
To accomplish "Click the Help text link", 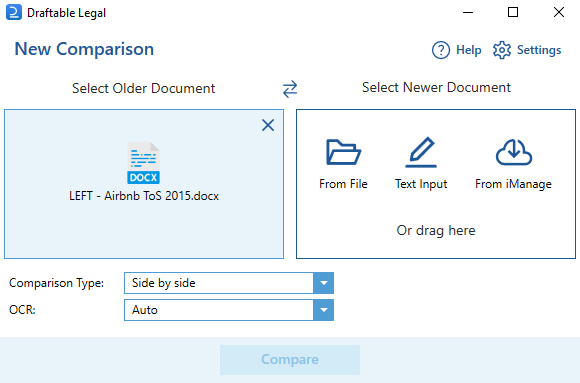I will 469,50.
